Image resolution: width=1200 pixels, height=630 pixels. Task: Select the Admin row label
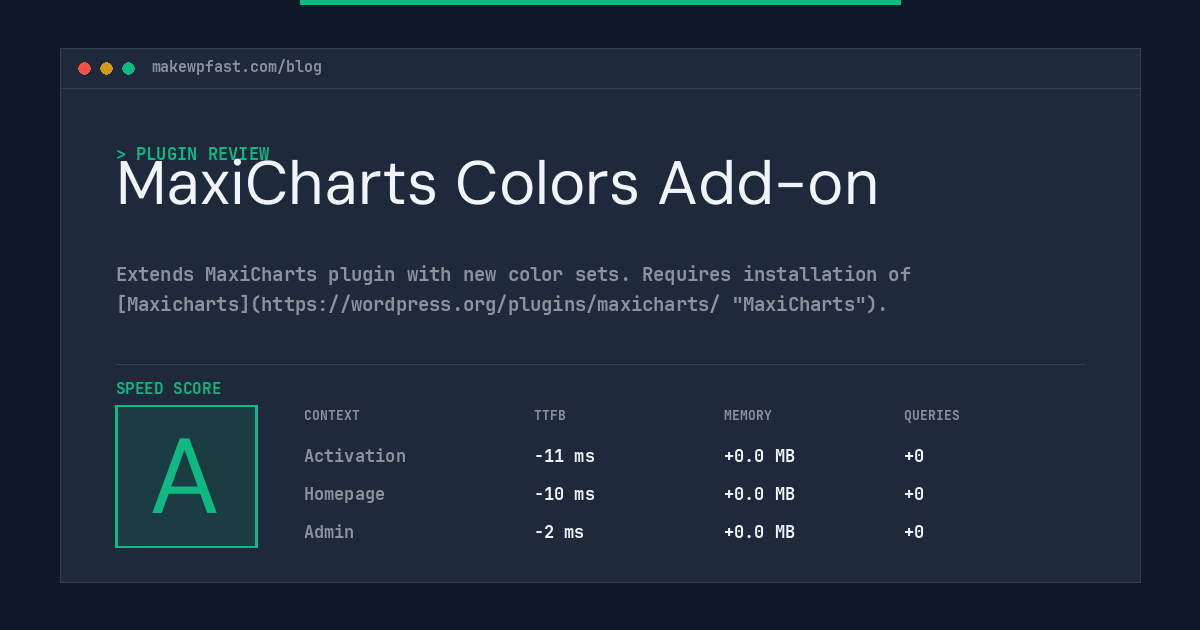[x=329, y=532]
